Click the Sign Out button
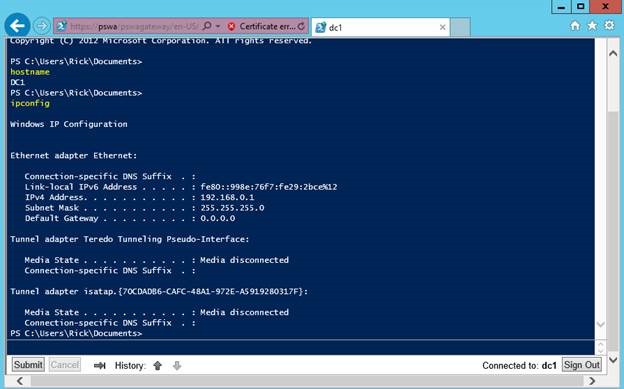 click(581, 365)
